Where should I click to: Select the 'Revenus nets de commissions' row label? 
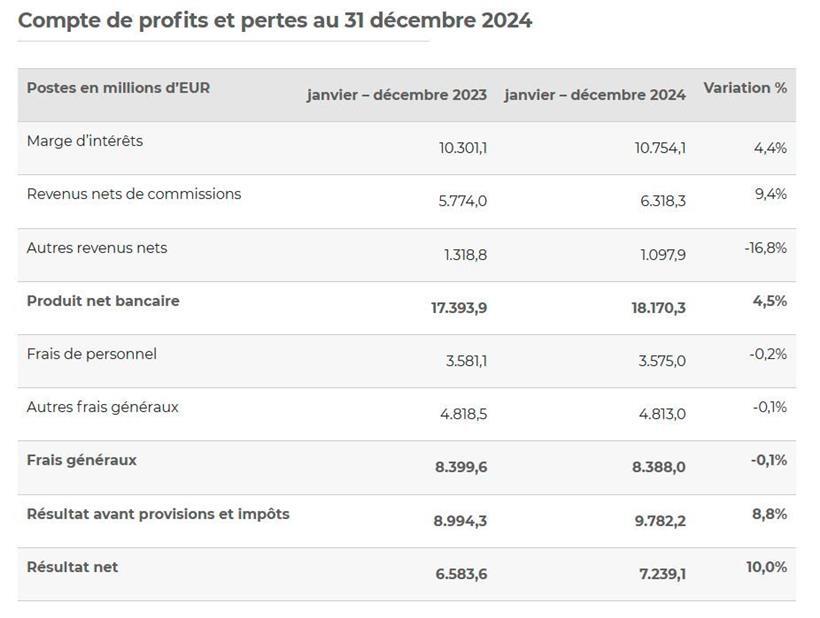(134, 194)
